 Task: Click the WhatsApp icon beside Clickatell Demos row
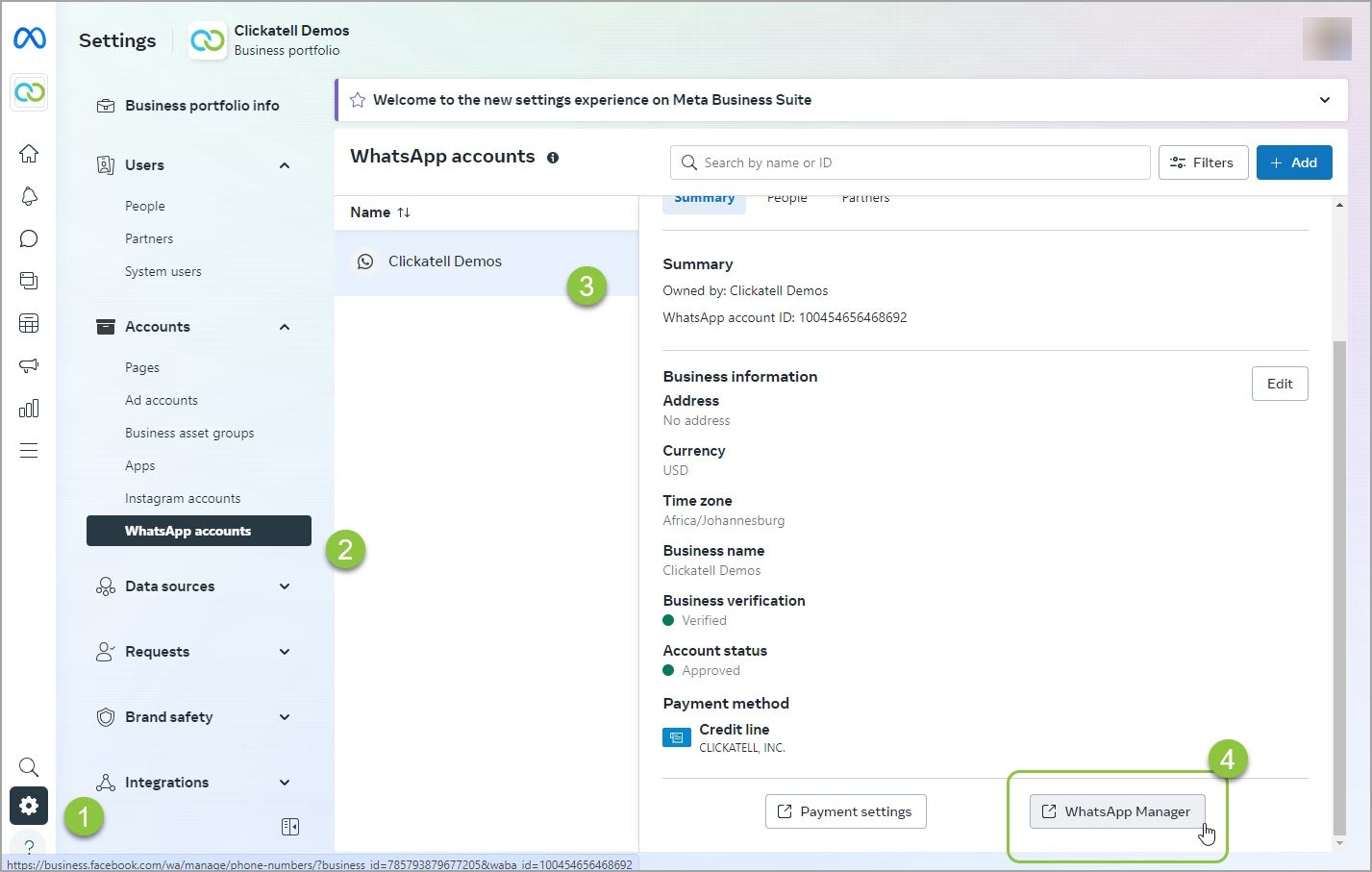[365, 262]
